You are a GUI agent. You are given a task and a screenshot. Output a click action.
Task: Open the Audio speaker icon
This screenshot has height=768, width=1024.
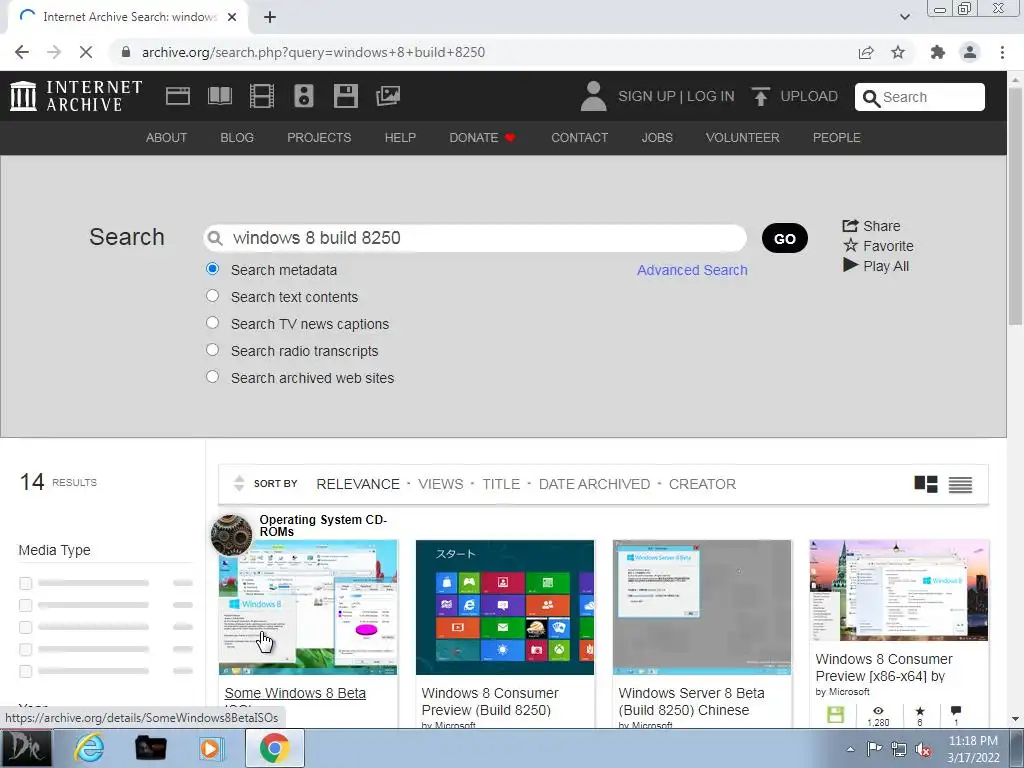[304, 96]
